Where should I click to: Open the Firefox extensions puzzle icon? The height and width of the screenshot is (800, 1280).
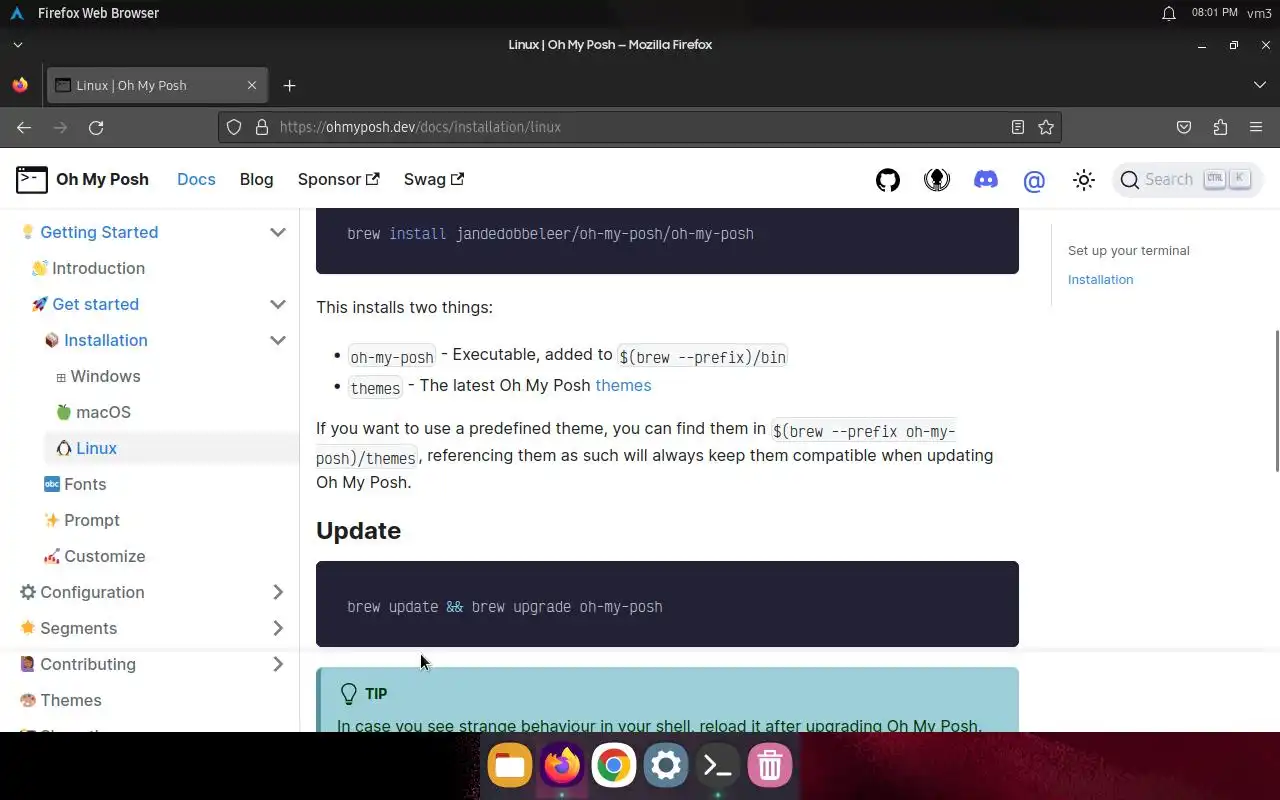point(1220,127)
